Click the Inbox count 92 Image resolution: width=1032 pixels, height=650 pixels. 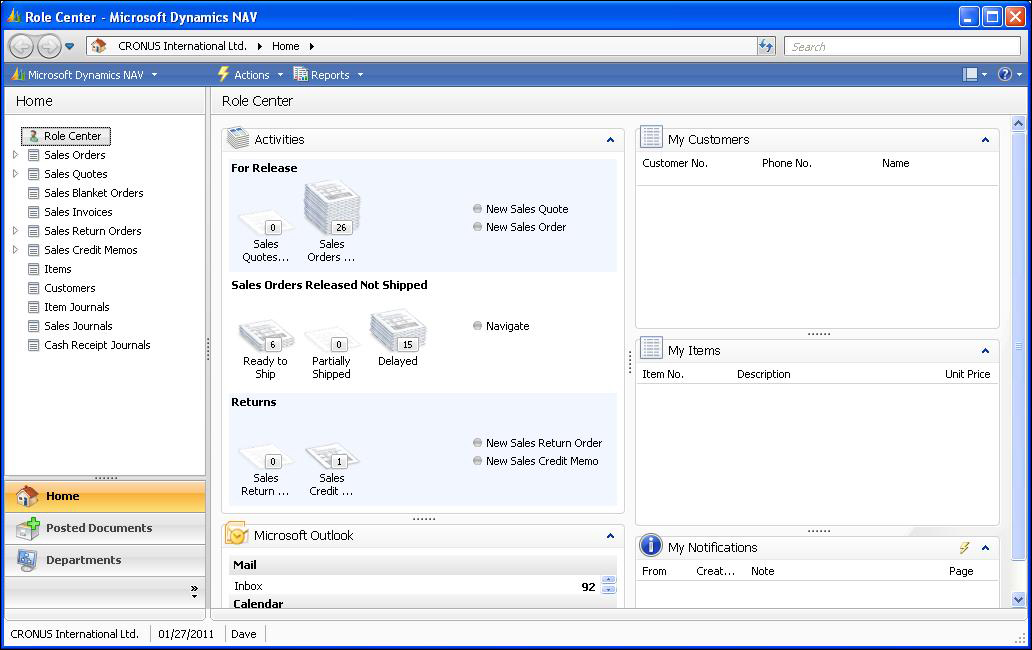click(x=588, y=587)
